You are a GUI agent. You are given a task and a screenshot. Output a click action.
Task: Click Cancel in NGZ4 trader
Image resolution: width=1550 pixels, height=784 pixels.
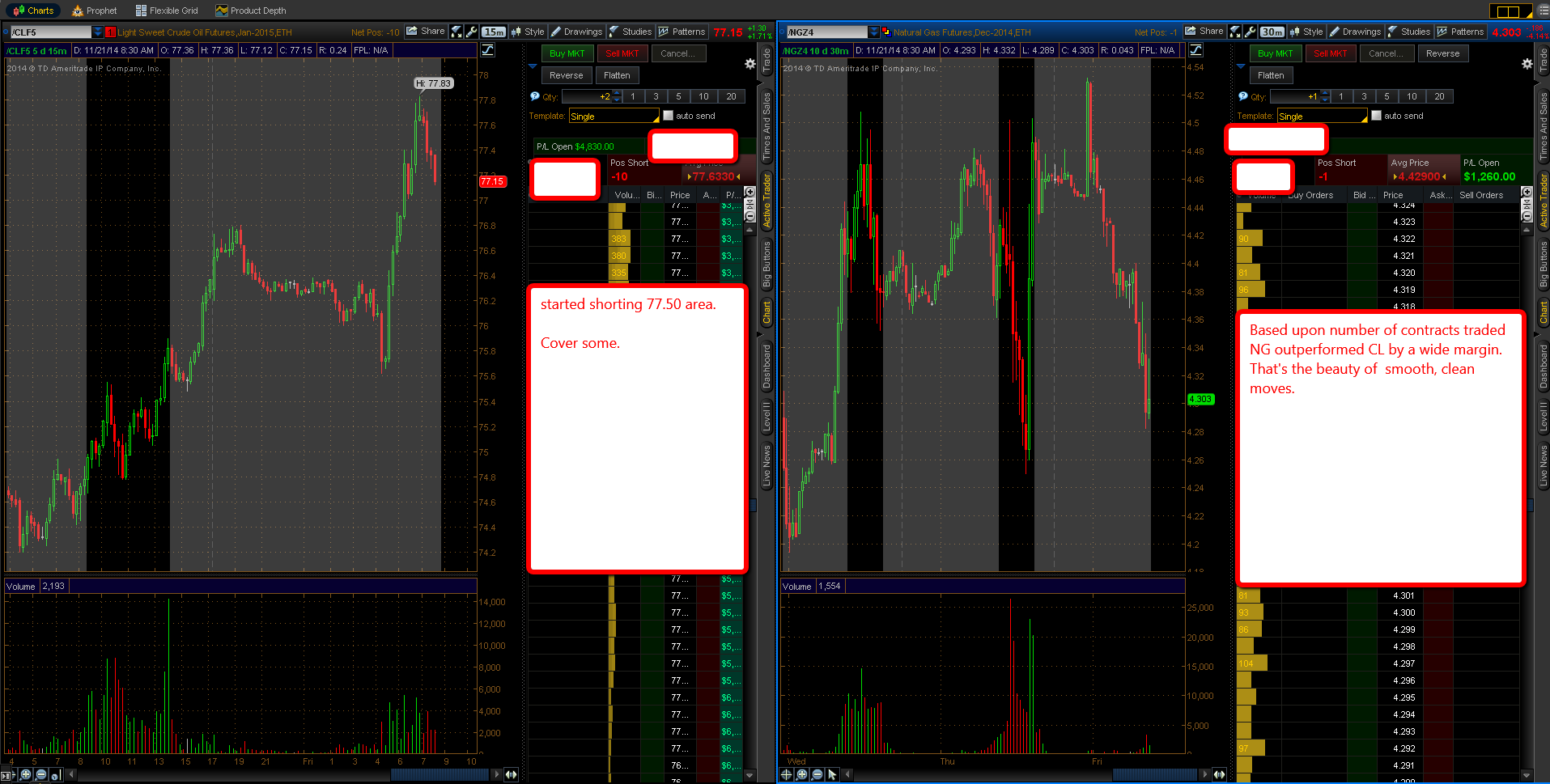[x=1387, y=53]
